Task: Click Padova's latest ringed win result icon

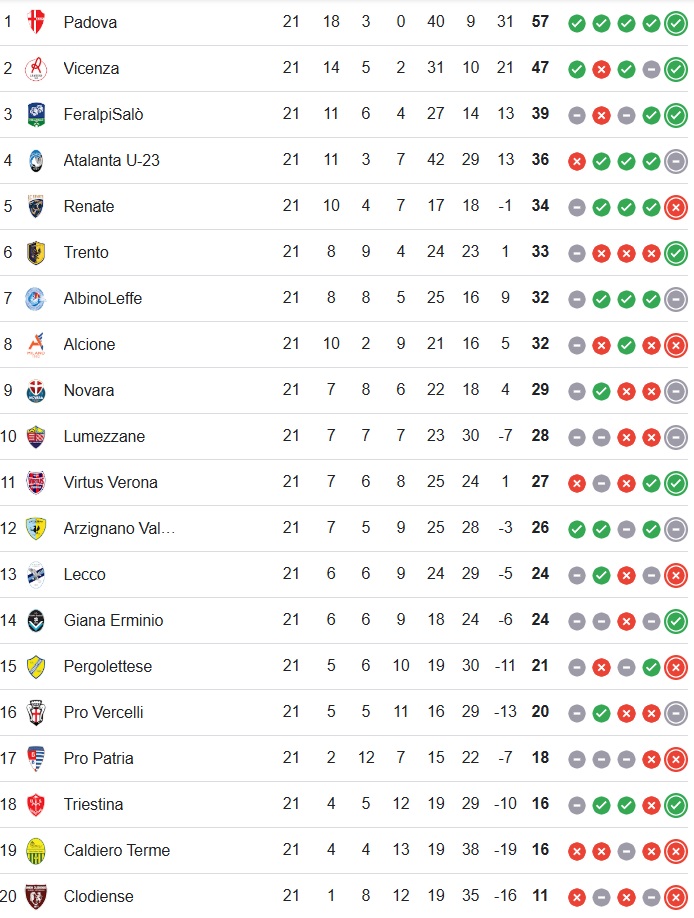Action: point(676,23)
